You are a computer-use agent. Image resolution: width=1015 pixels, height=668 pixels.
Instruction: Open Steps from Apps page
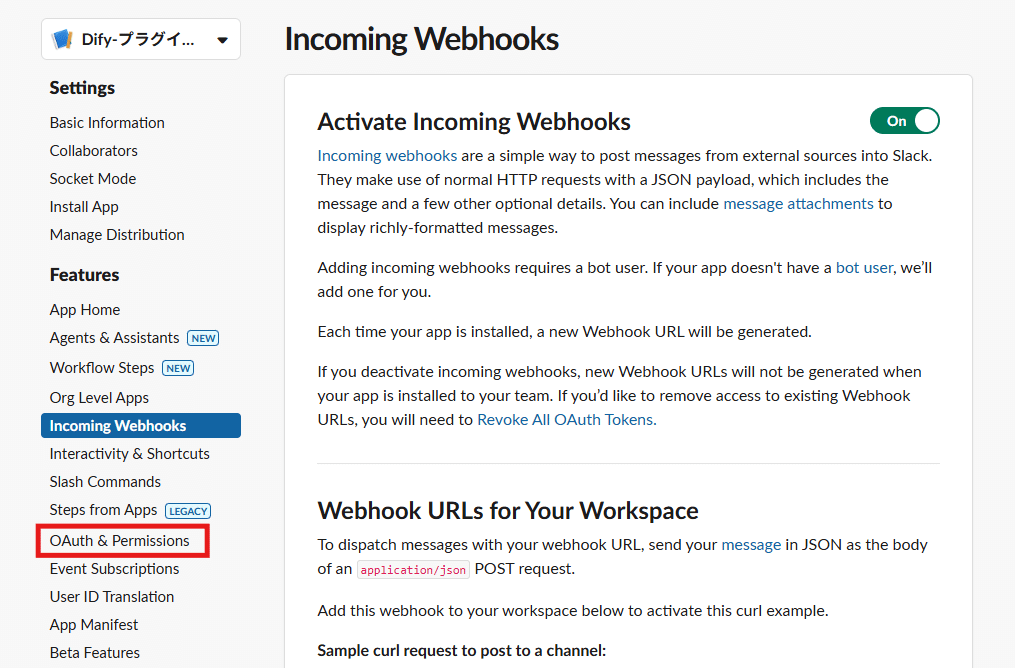point(104,510)
